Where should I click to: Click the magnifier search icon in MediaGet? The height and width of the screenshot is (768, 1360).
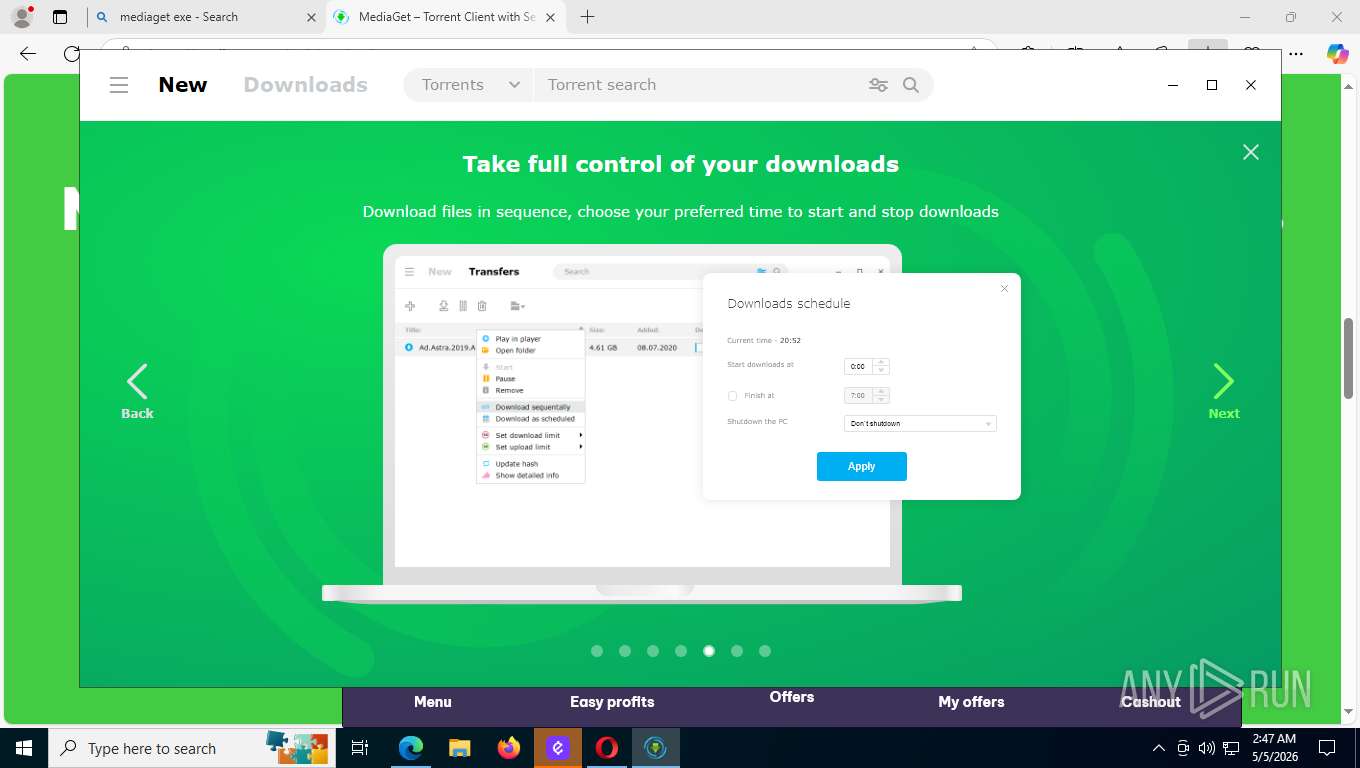(x=911, y=85)
